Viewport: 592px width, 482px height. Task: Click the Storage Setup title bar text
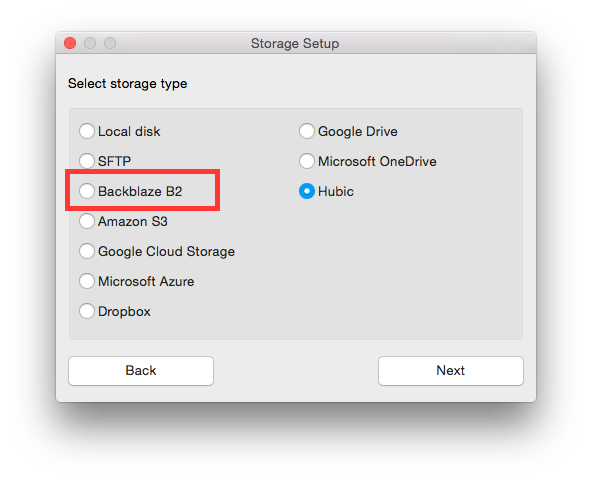coord(295,43)
